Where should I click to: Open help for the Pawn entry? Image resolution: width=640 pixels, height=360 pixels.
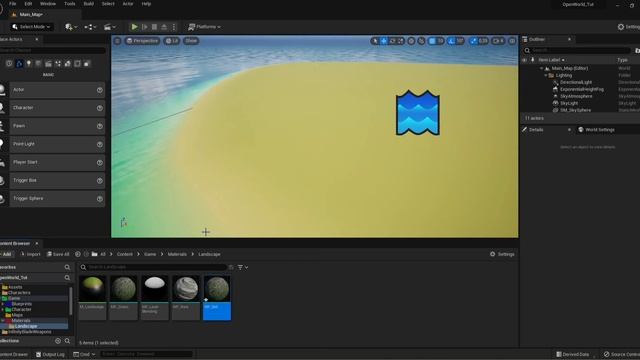[100, 126]
